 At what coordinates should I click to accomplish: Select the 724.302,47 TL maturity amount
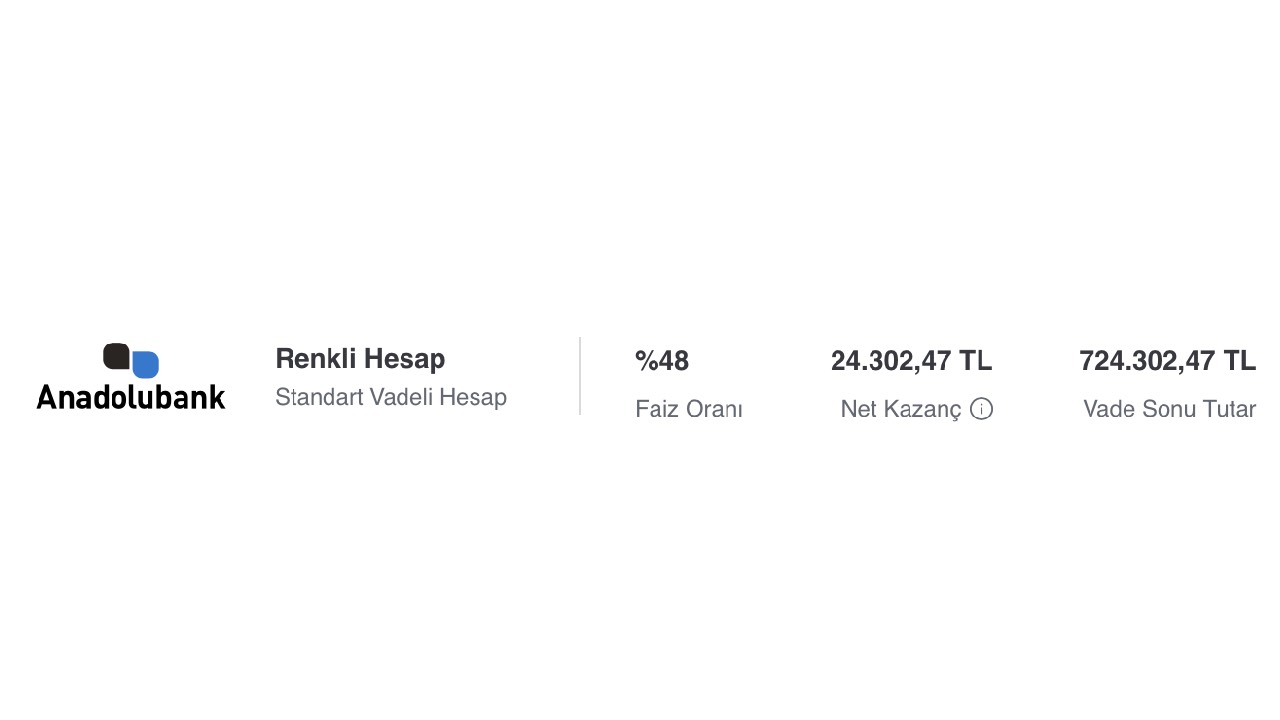pos(1167,361)
